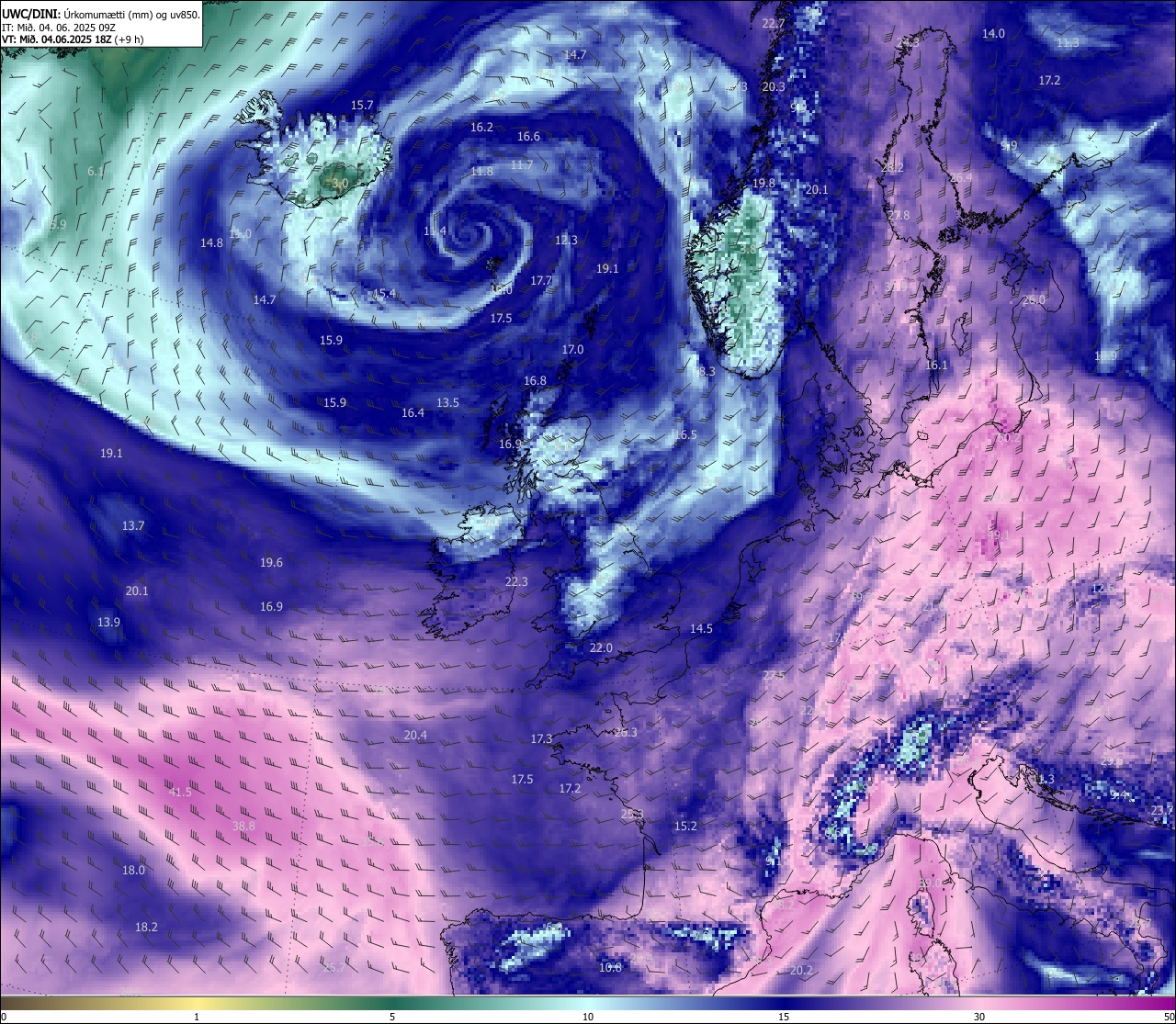Click the colorbar label 50
The height and width of the screenshot is (1024, 1176).
click(1168, 1017)
